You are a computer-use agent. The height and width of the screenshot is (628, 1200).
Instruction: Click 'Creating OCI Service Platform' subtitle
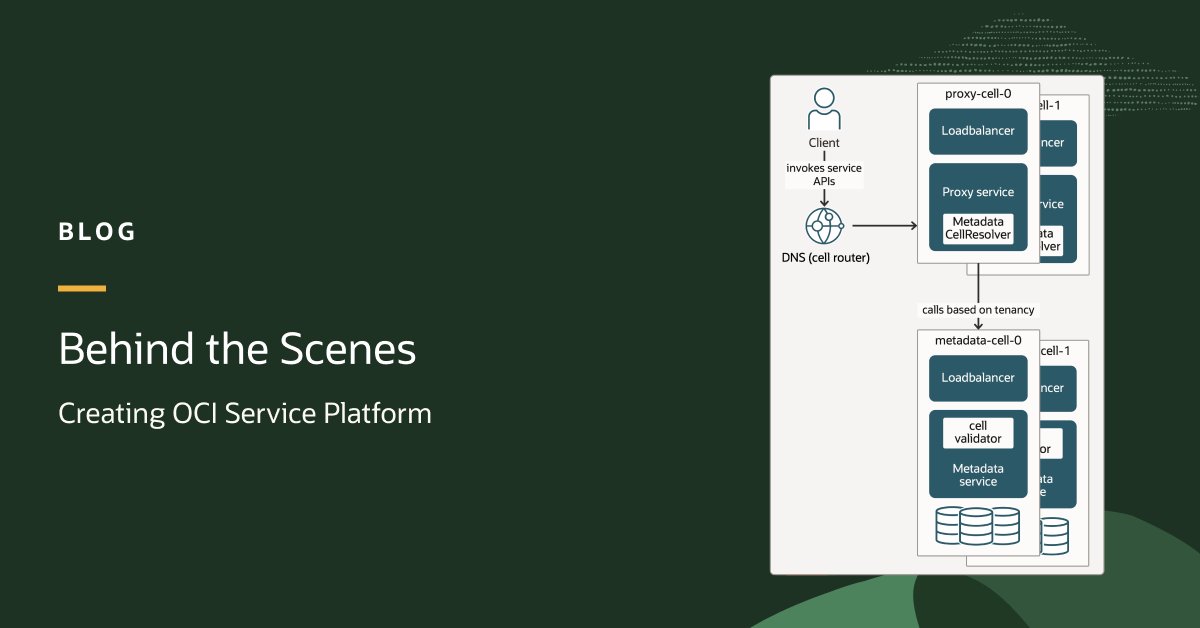tap(245, 413)
